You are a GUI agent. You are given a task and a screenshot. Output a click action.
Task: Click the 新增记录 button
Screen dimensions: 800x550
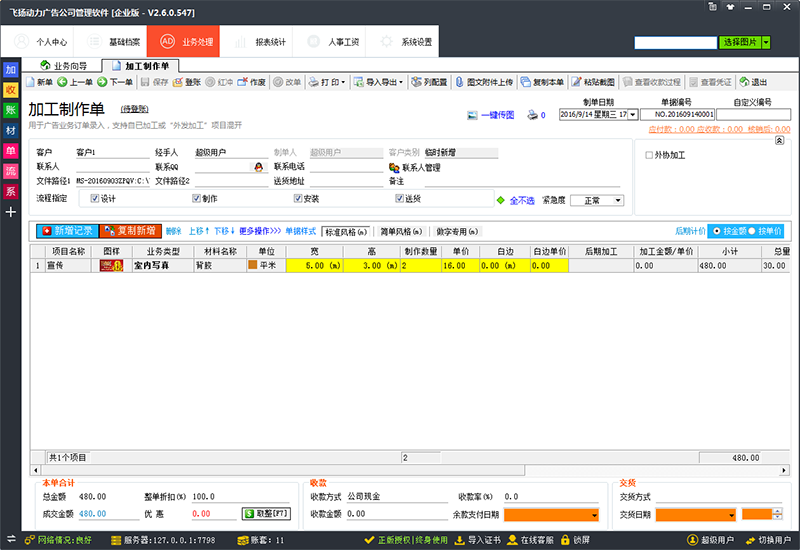tap(66, 231)
